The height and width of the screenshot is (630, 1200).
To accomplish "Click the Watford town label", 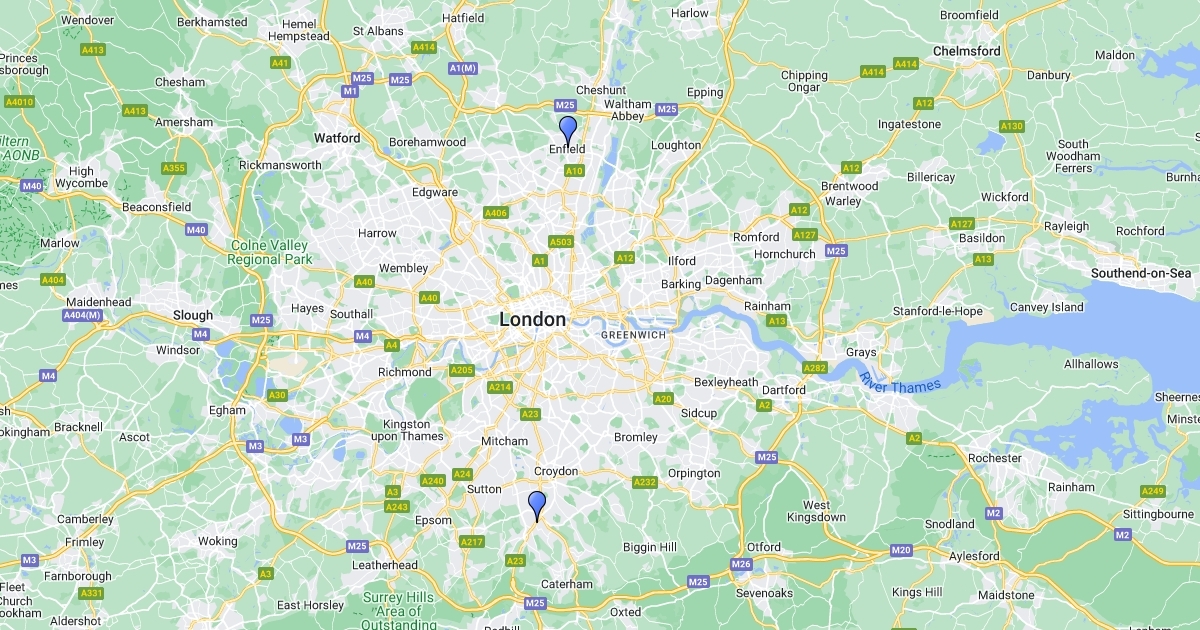I will (x=337, y=138).
